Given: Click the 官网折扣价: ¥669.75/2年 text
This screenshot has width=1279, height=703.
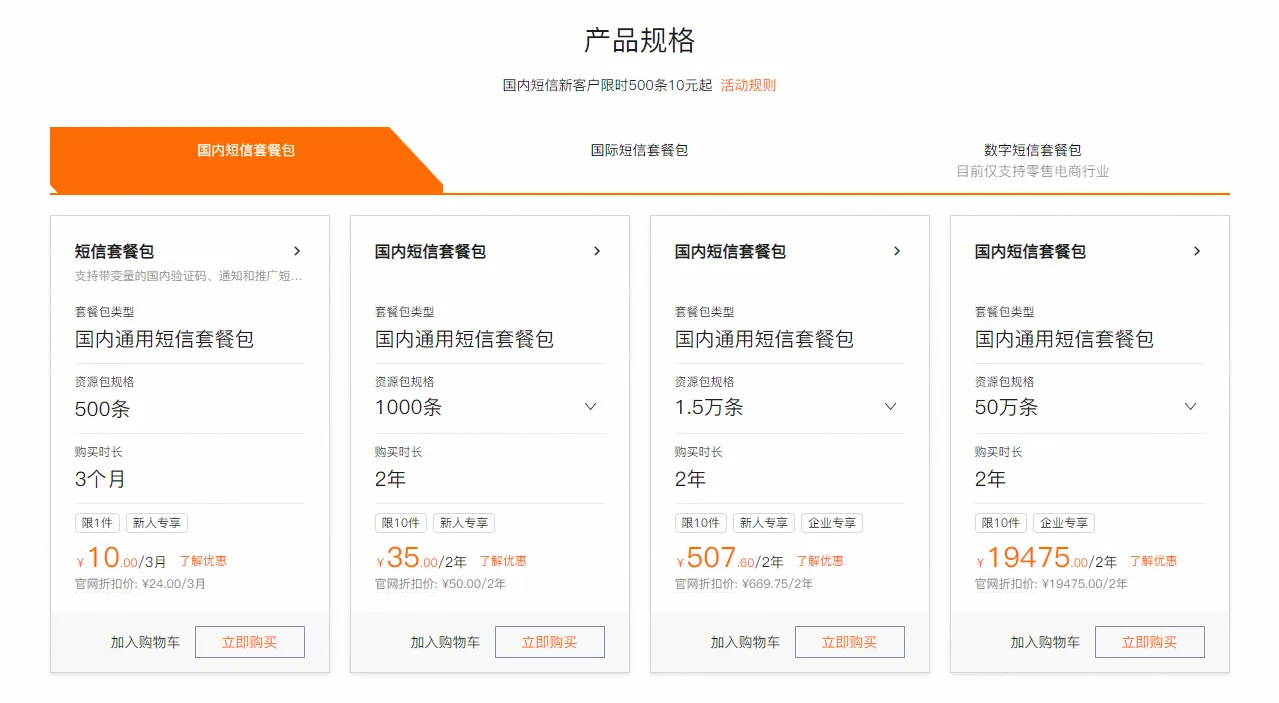Looking at the screenshot, I should [x=744, y=584].
